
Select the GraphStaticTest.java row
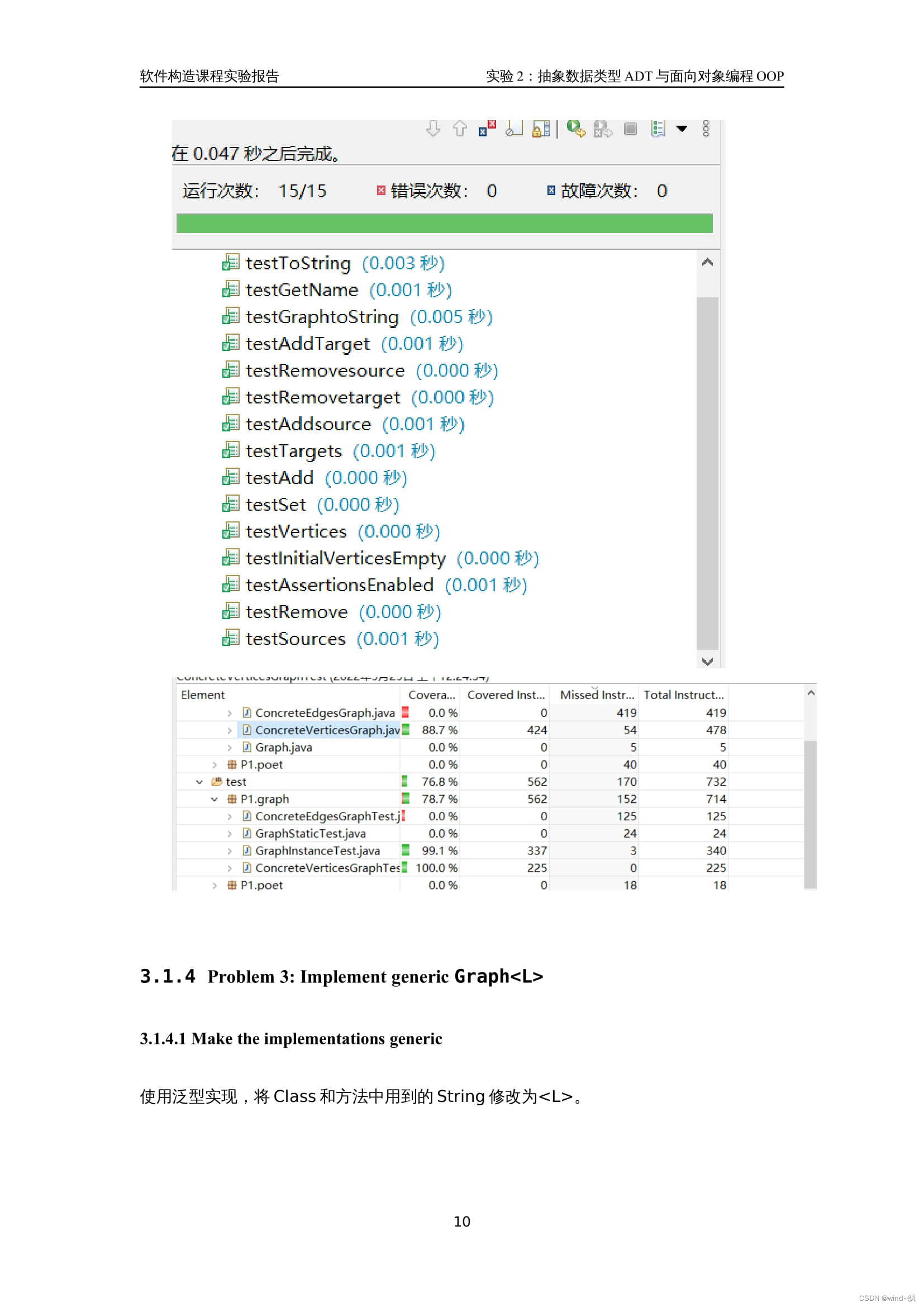point(489,833)
